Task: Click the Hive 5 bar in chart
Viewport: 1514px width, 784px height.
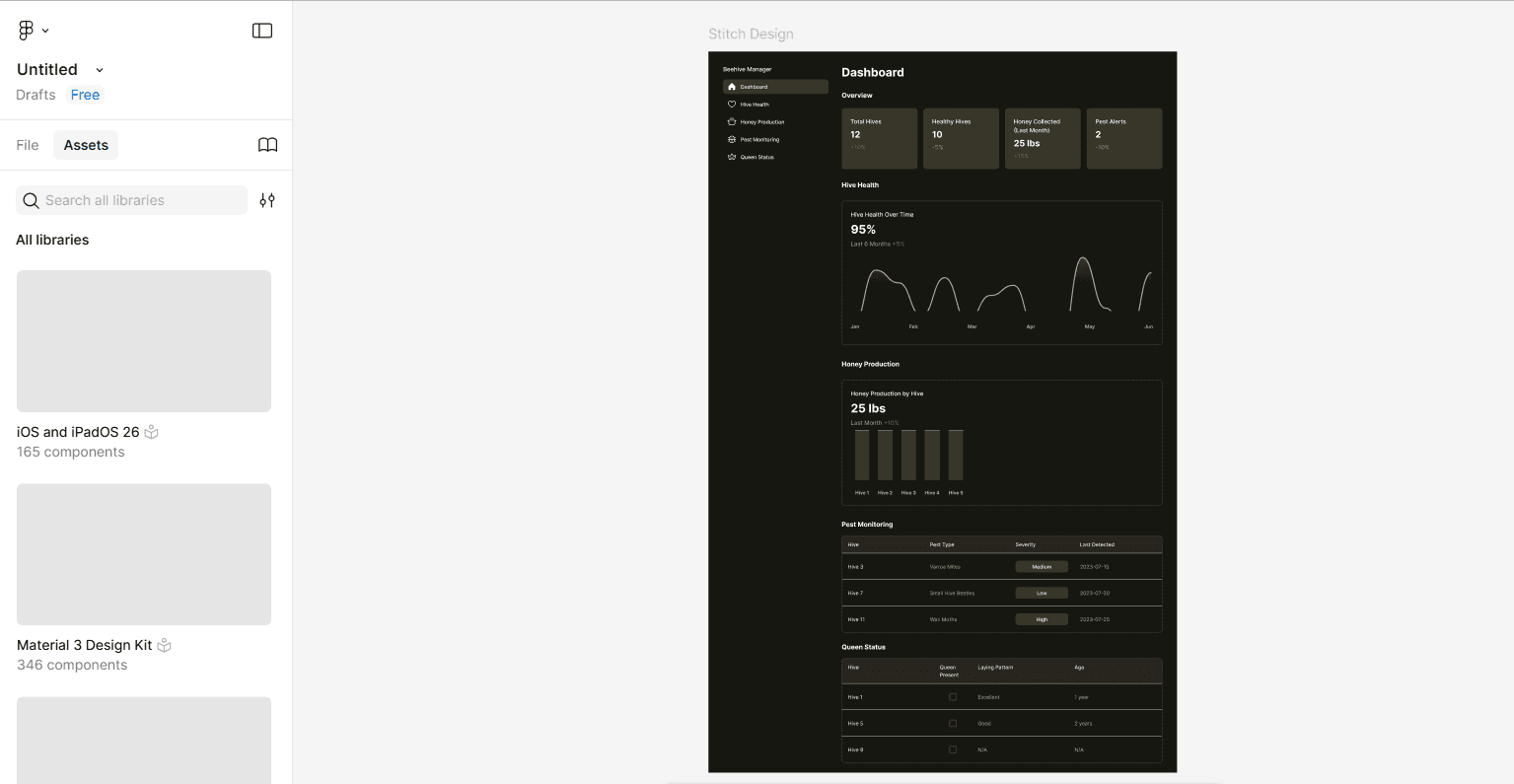Action: coord(956,455)
